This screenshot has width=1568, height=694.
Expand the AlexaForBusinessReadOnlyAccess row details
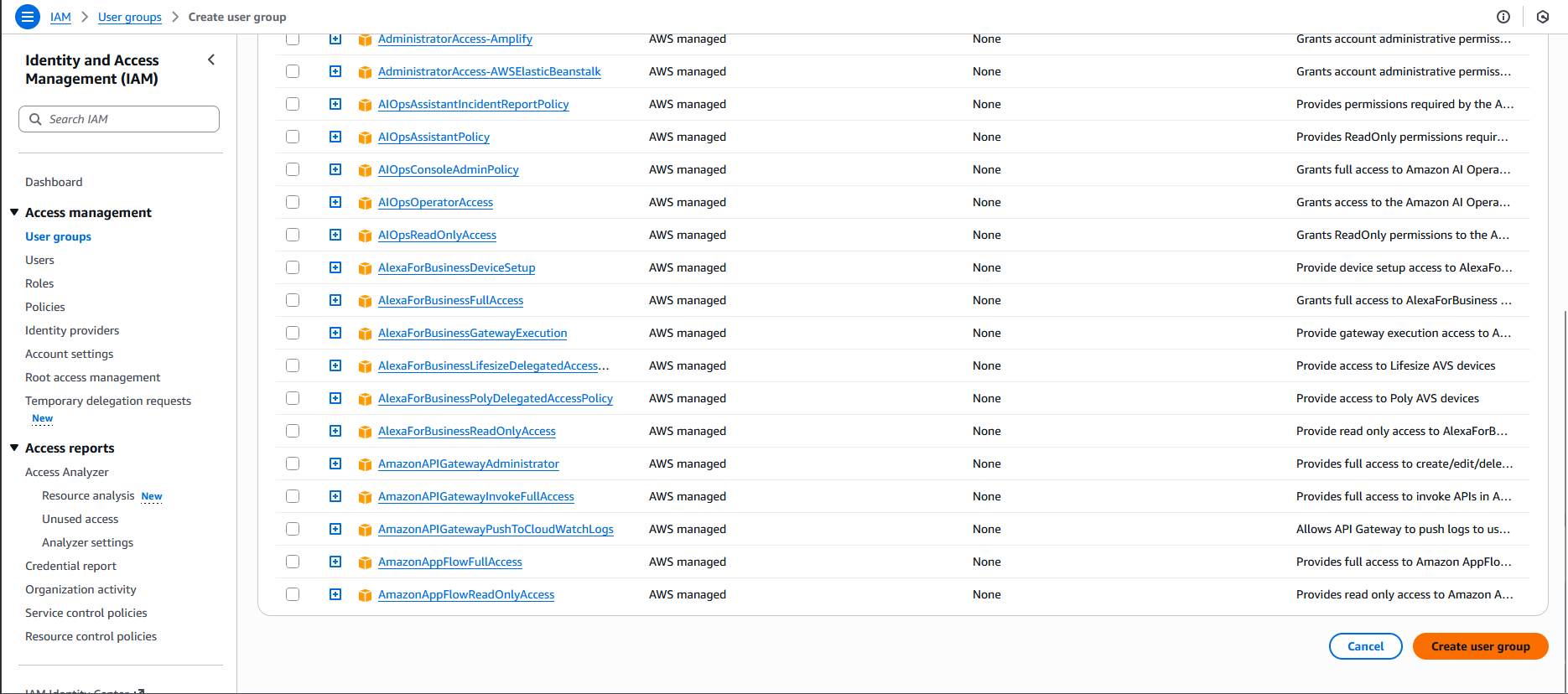coord(335,431)
